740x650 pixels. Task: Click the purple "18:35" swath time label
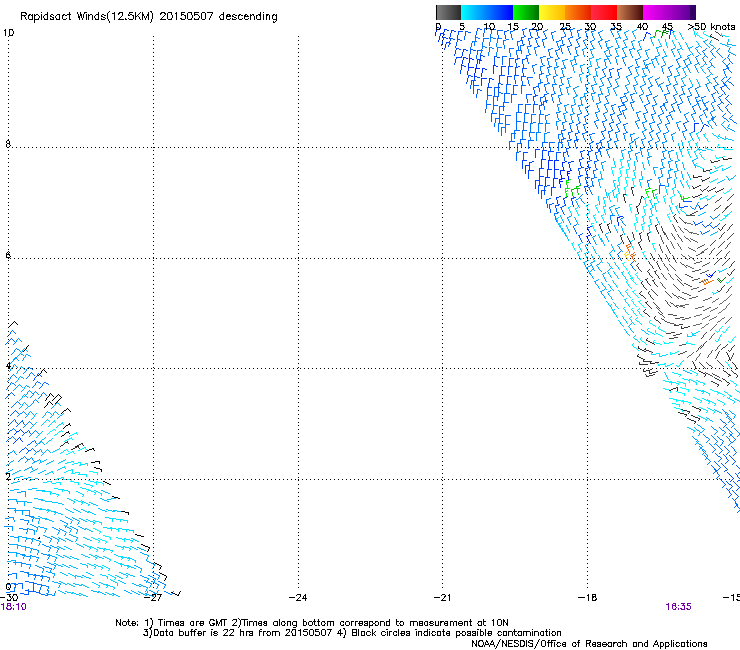(x=678, y=607)
